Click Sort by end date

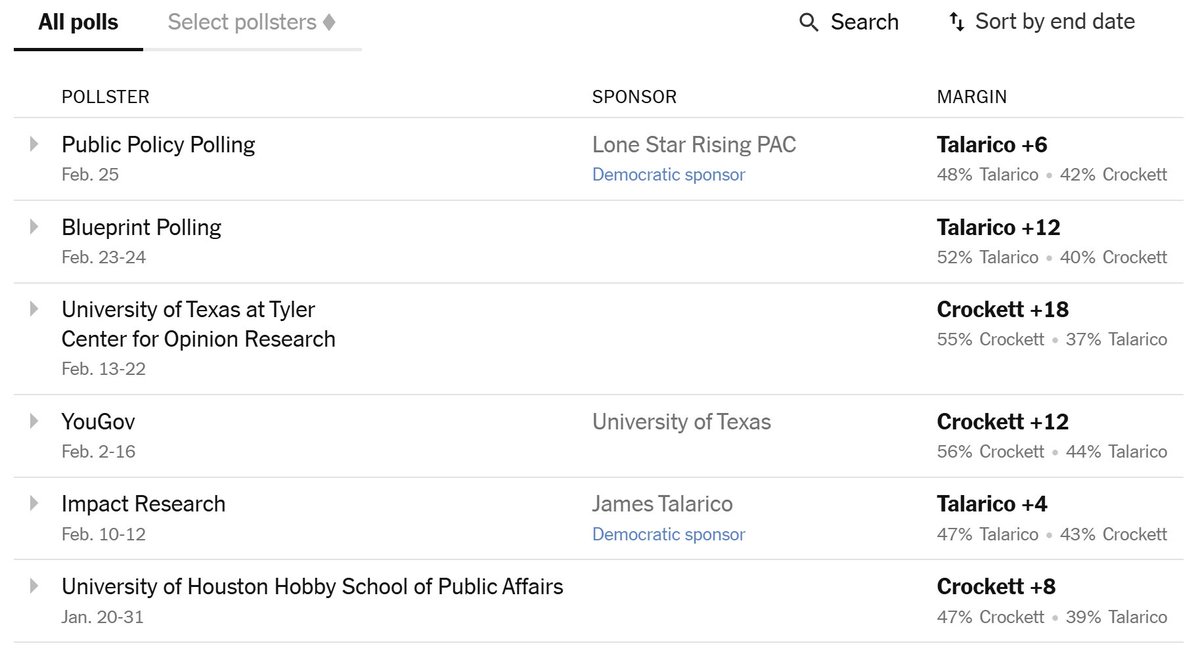pyautogui.click(x=1054, y=22)
